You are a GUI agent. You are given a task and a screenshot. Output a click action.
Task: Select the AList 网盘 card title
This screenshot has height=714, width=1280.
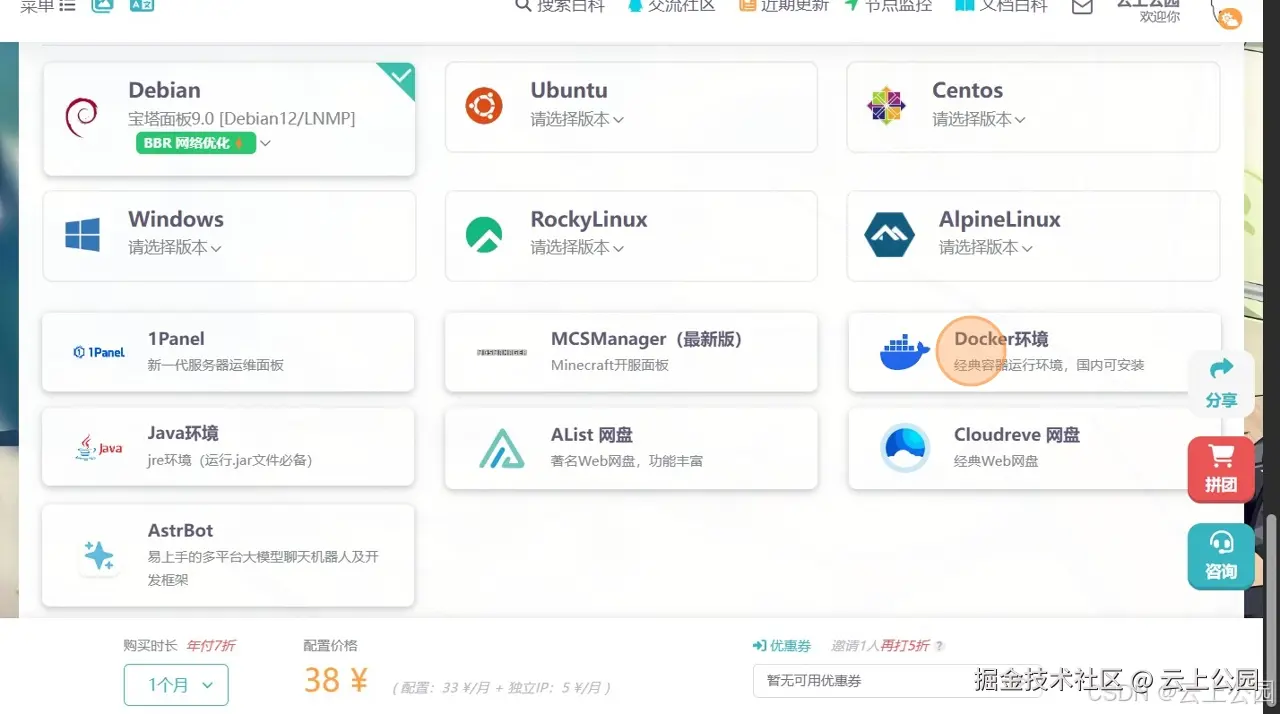[591, 435]
